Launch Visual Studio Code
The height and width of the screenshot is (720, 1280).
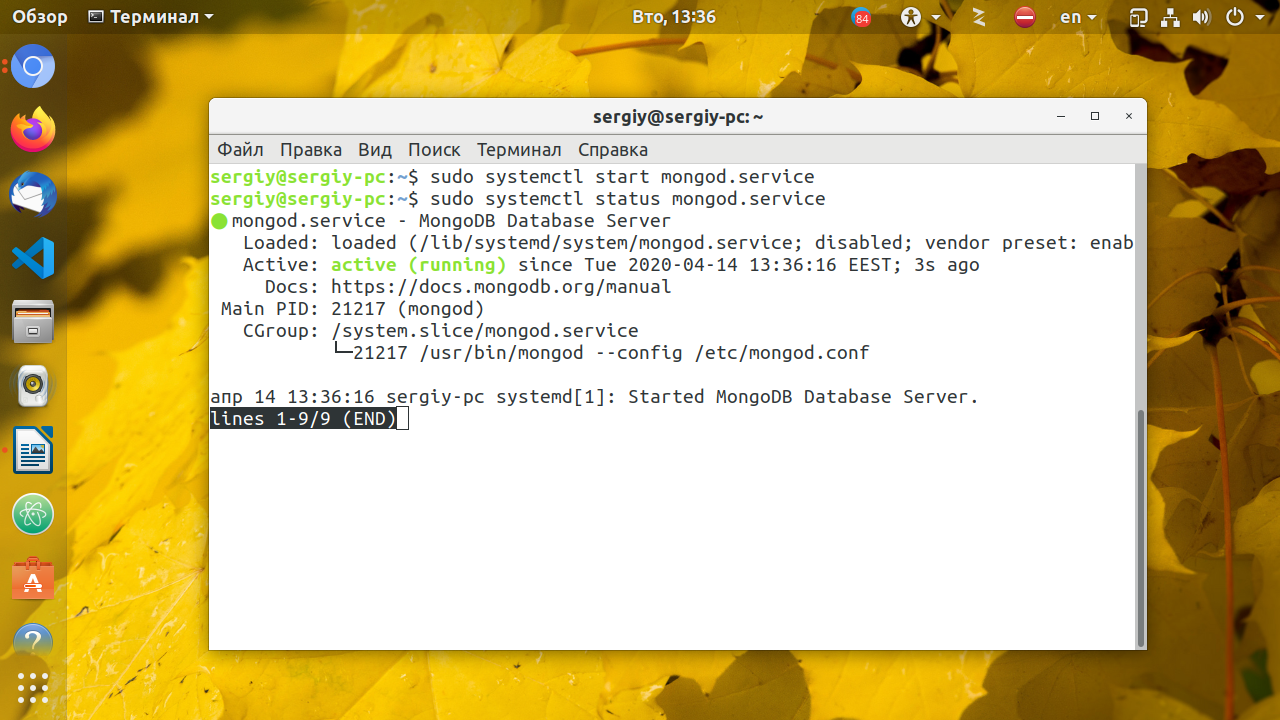coord(33,259)
